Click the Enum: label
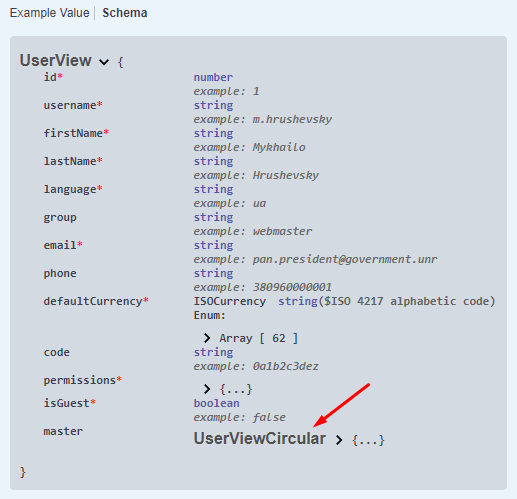 click(x=210, y=315)
